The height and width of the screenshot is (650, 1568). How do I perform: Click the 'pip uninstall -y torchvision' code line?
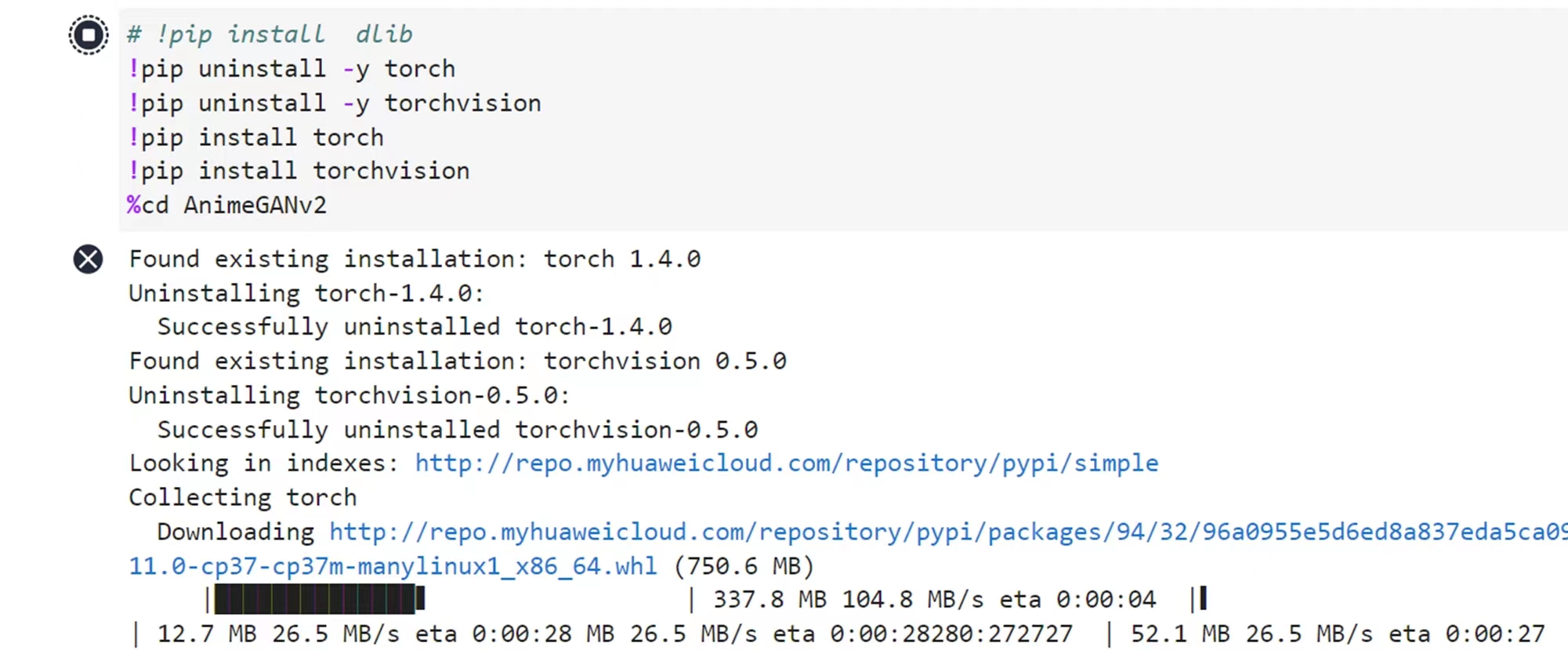(x=335, y=103)
